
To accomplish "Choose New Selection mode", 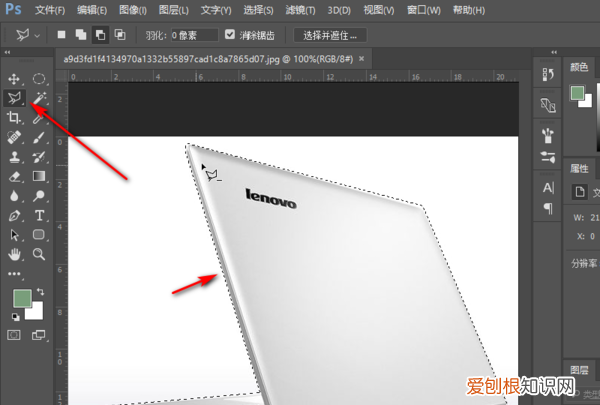I will click(x=61, y=35).
